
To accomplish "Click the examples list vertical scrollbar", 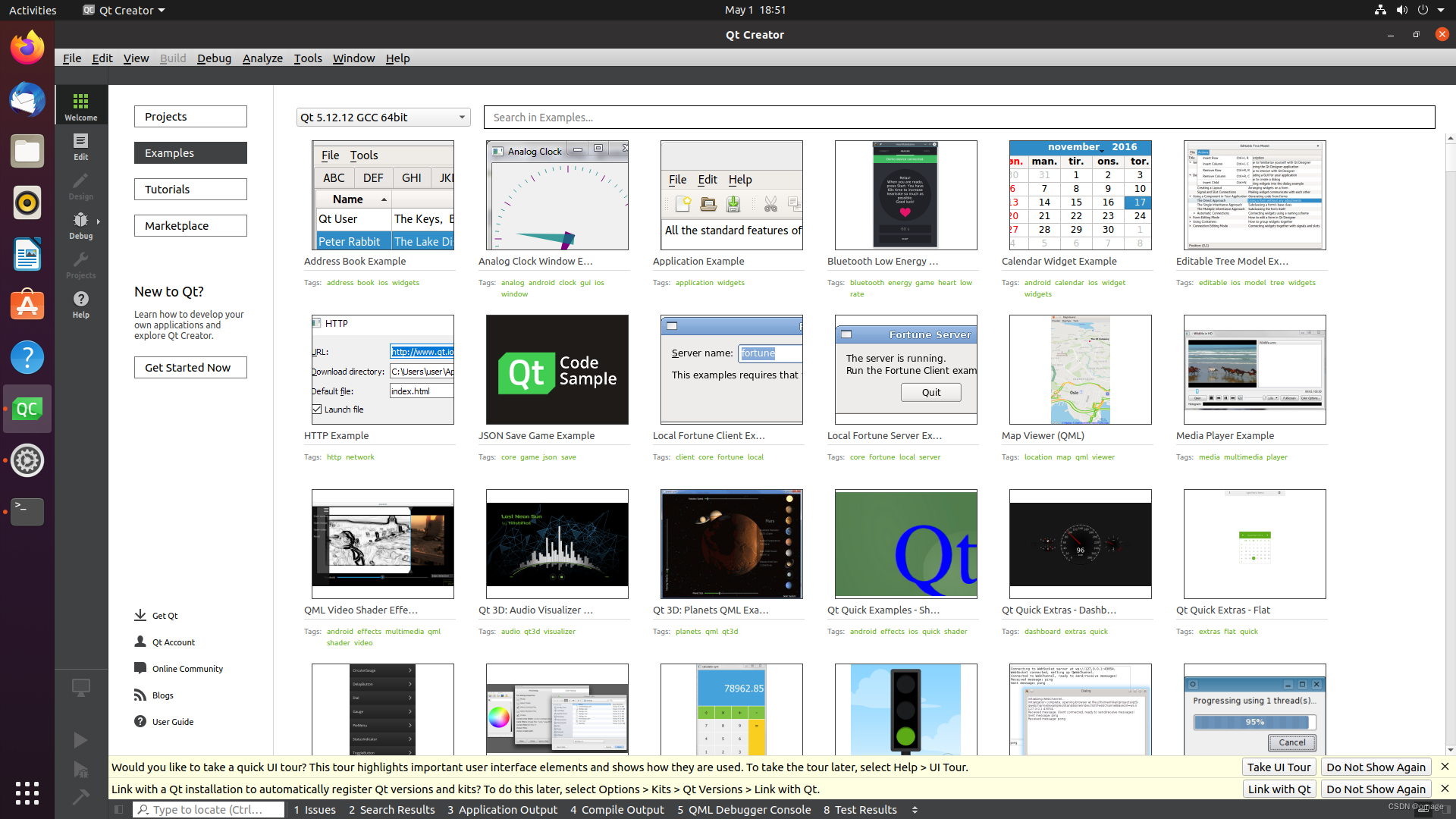I will [1450, 444].
